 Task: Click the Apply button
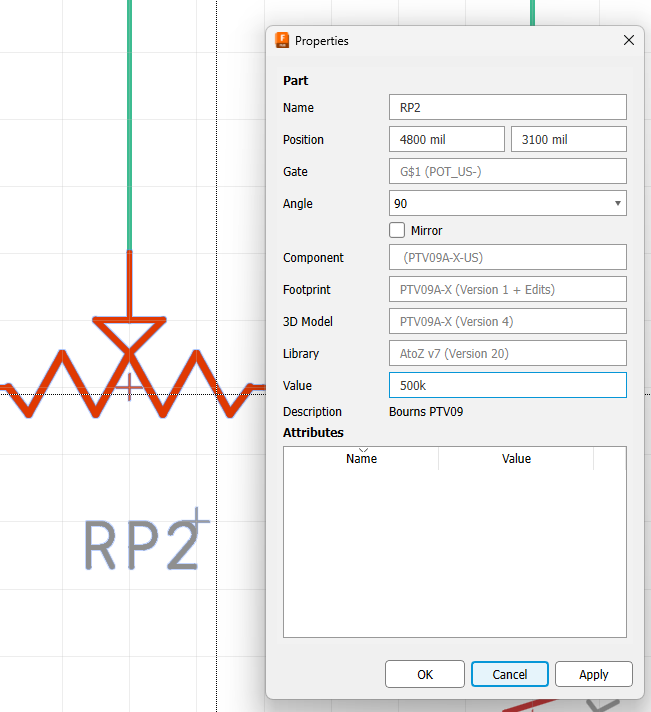coord(594,674)
